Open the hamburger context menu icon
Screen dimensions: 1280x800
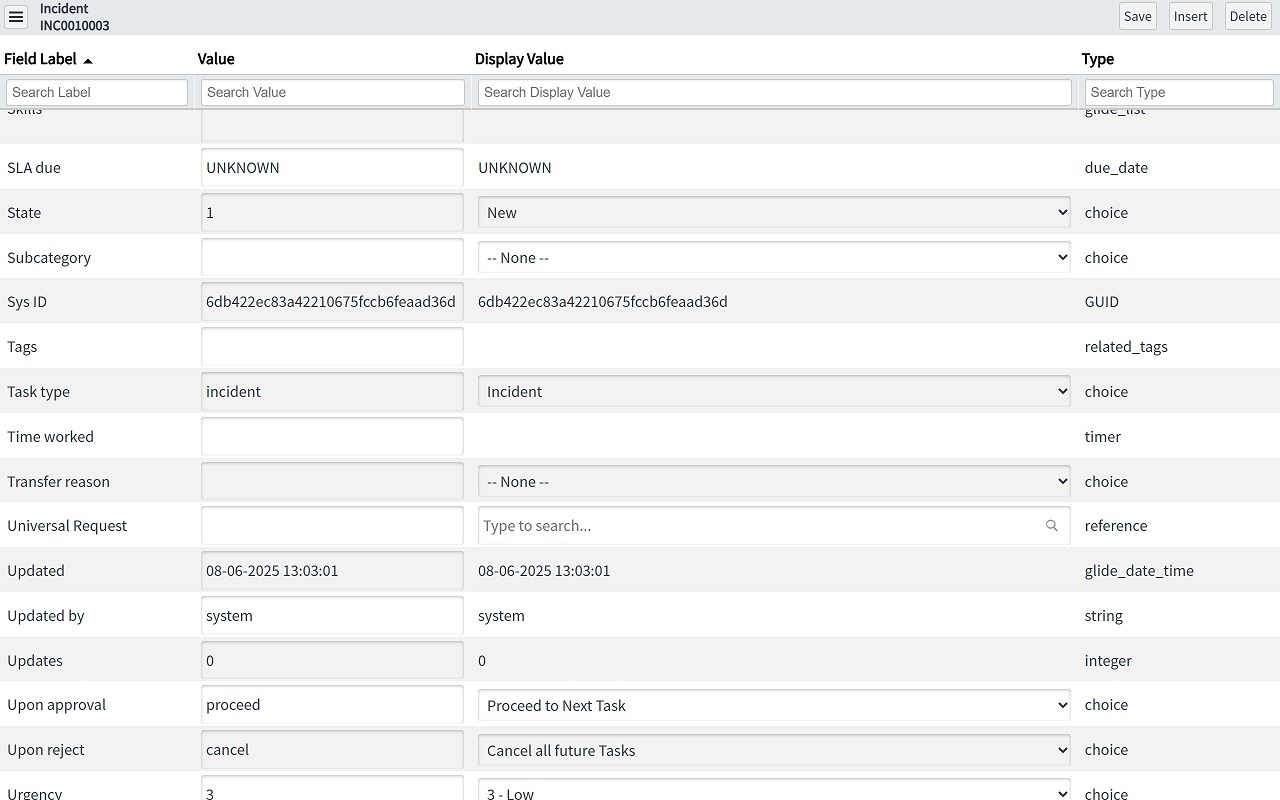click(x=16, y=17)
